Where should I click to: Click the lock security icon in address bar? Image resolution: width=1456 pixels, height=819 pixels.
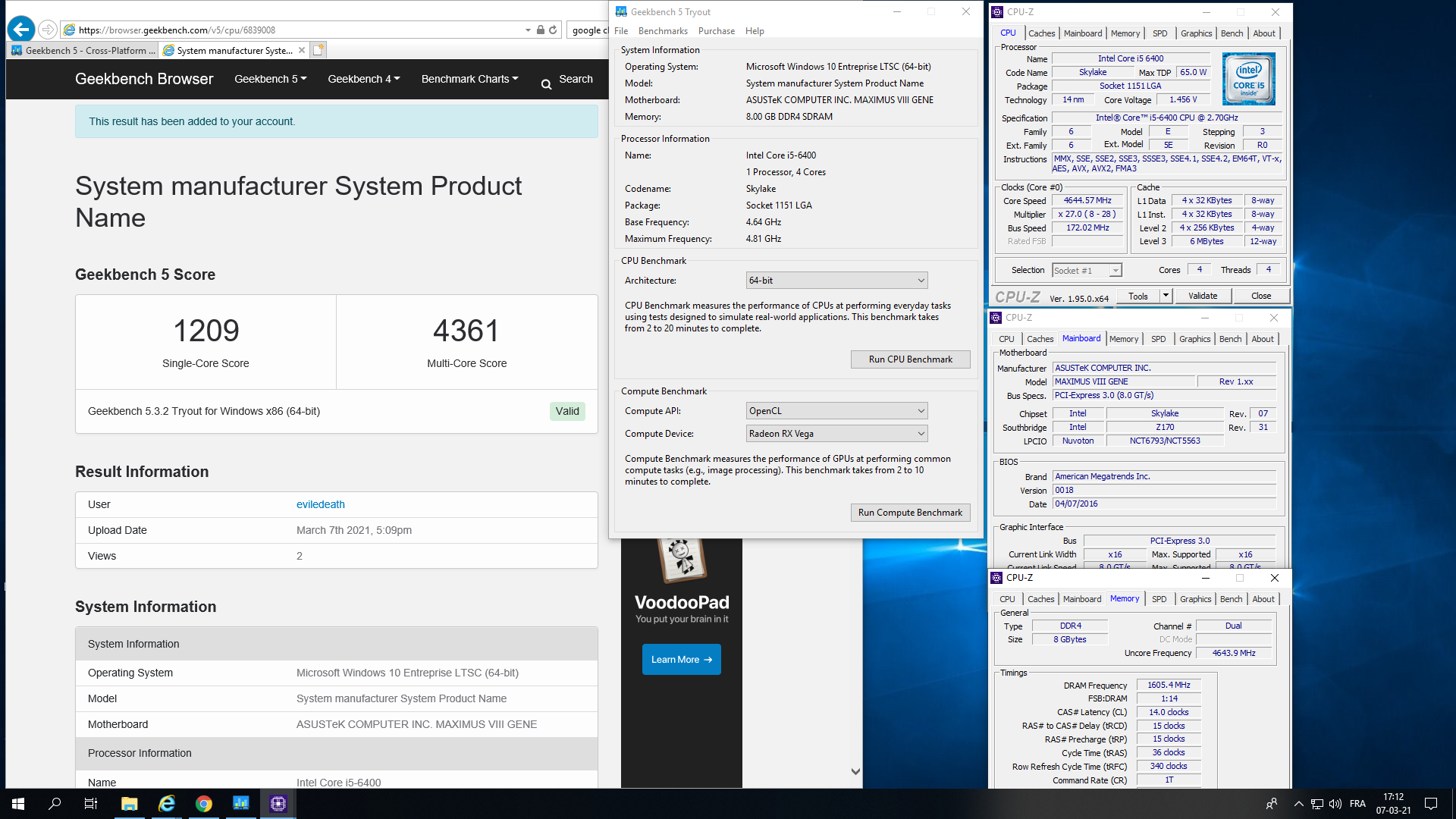coord(540,30)
